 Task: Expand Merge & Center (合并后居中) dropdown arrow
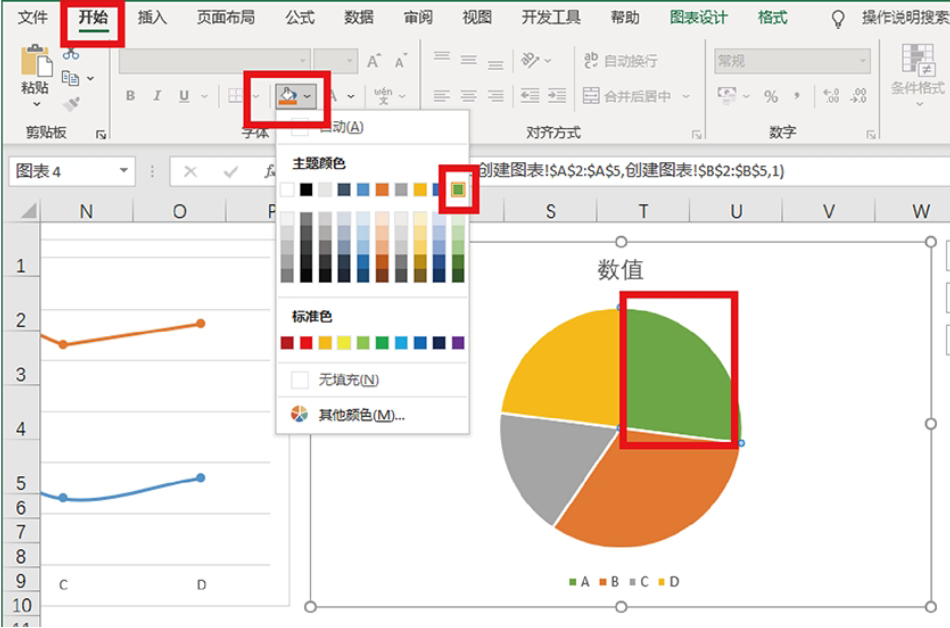tap(686, 97)
